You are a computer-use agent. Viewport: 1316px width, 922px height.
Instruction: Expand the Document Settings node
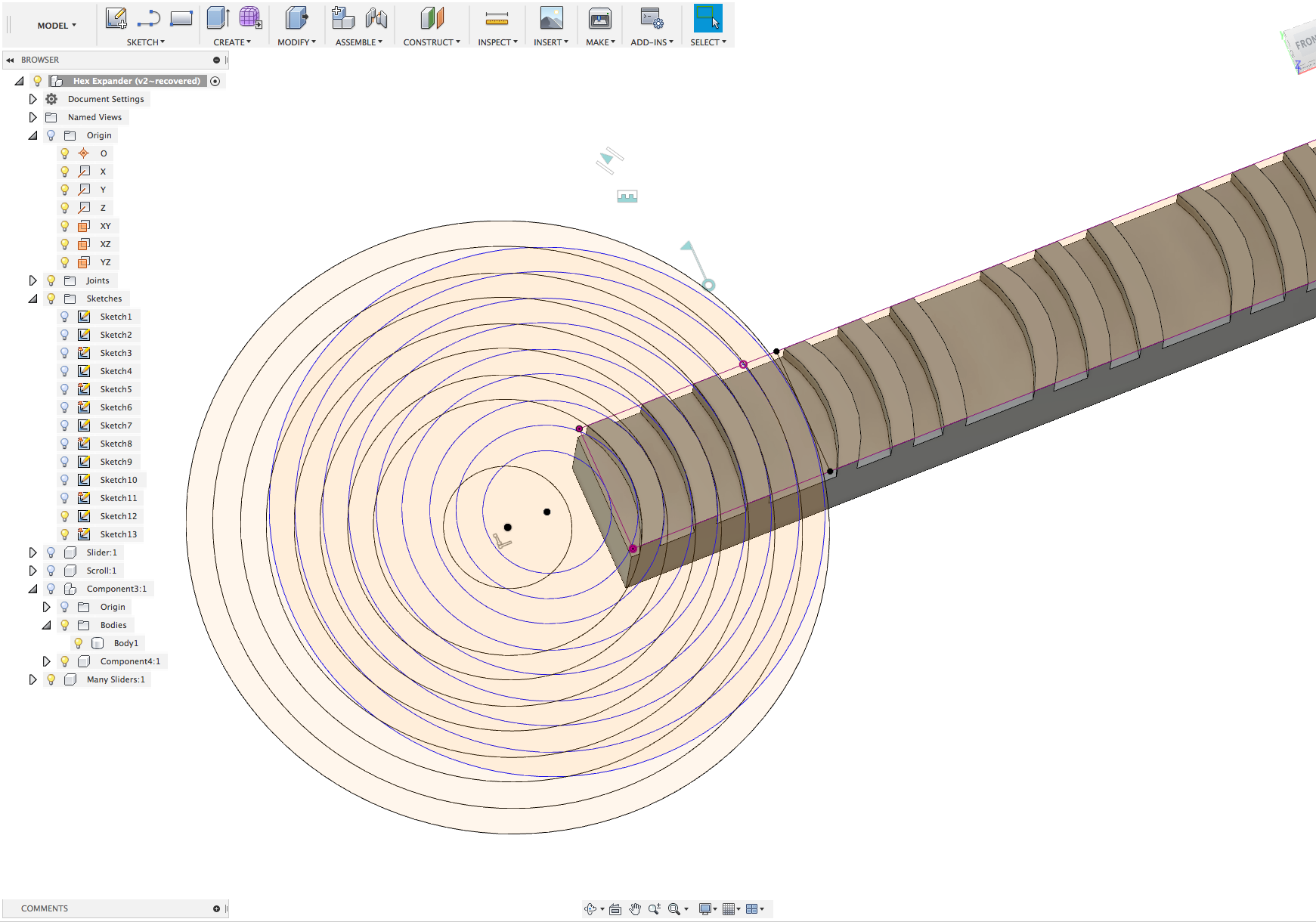click(33, 99)
